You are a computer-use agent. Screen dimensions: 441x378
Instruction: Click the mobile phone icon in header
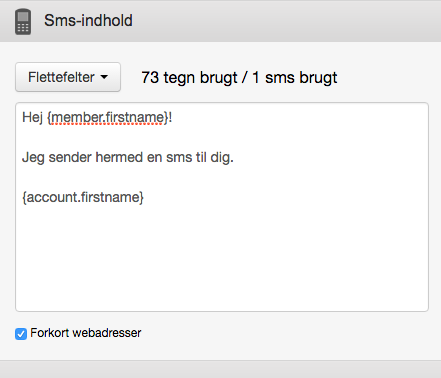[x=23, y=22]
